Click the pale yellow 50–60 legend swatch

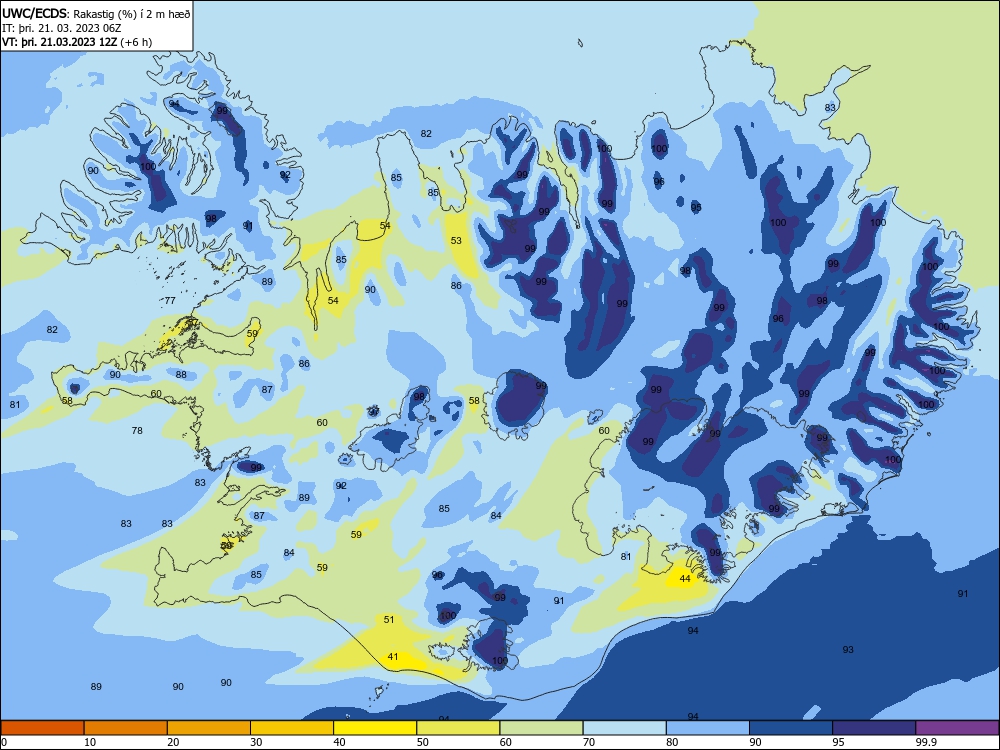click(458, 728)
